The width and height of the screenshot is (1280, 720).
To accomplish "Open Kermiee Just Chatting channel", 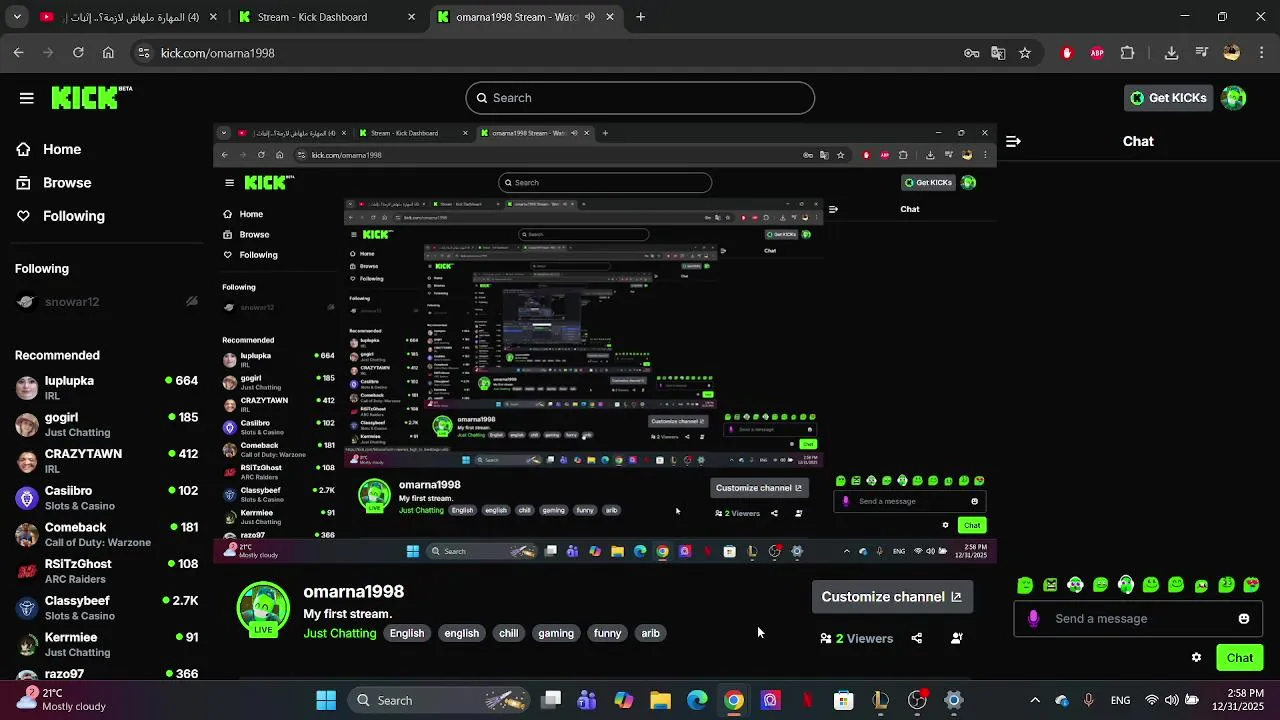I will [106, 643].
